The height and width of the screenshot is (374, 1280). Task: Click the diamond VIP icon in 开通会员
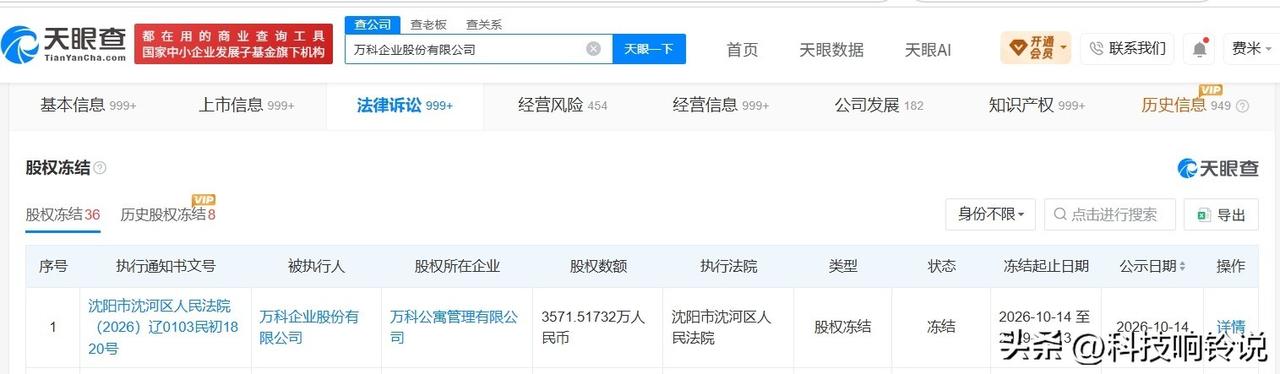pyautogui.click(x=1018, y=47)
